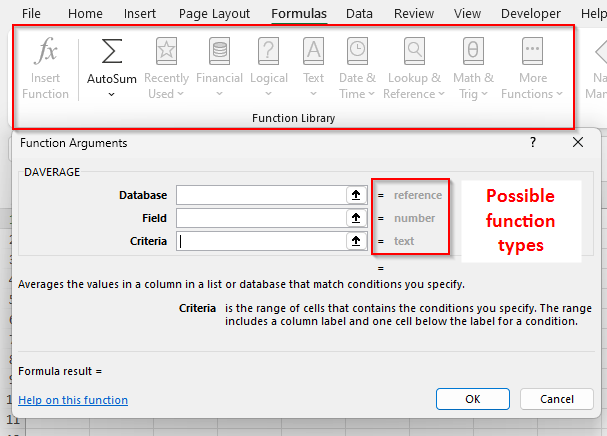Viewport: 607px width, 436px height.
Task: Click the AutoSum sigma icon
Action: (111, 51)
